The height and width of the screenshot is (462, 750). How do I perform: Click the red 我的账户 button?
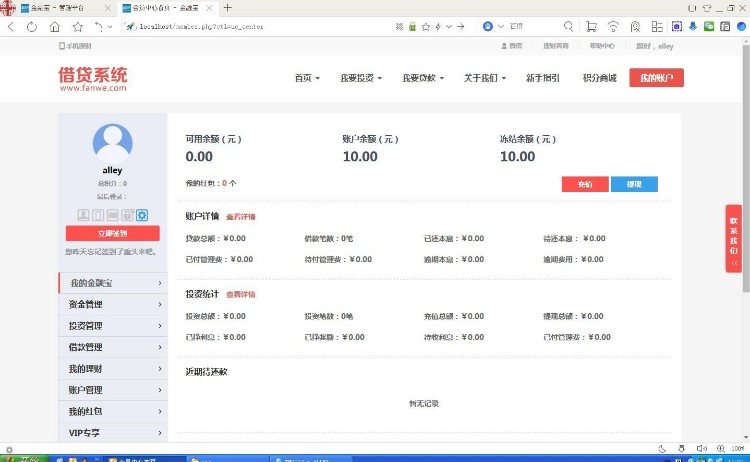(656, 78)
